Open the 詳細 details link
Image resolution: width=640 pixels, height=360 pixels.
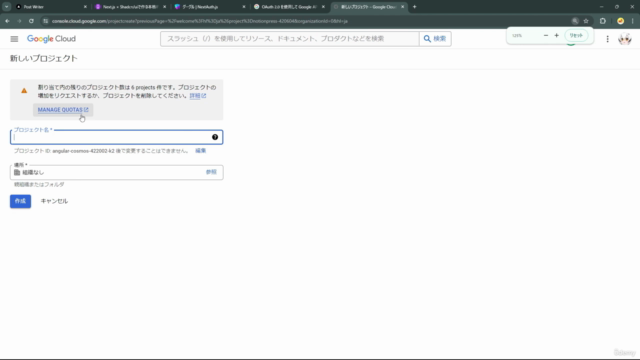click(198, 96)
